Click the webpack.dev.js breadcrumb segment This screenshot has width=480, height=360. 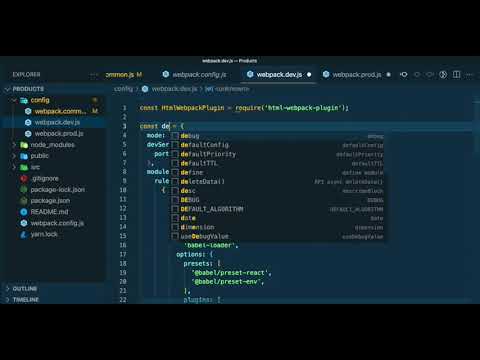click(174, 89)
